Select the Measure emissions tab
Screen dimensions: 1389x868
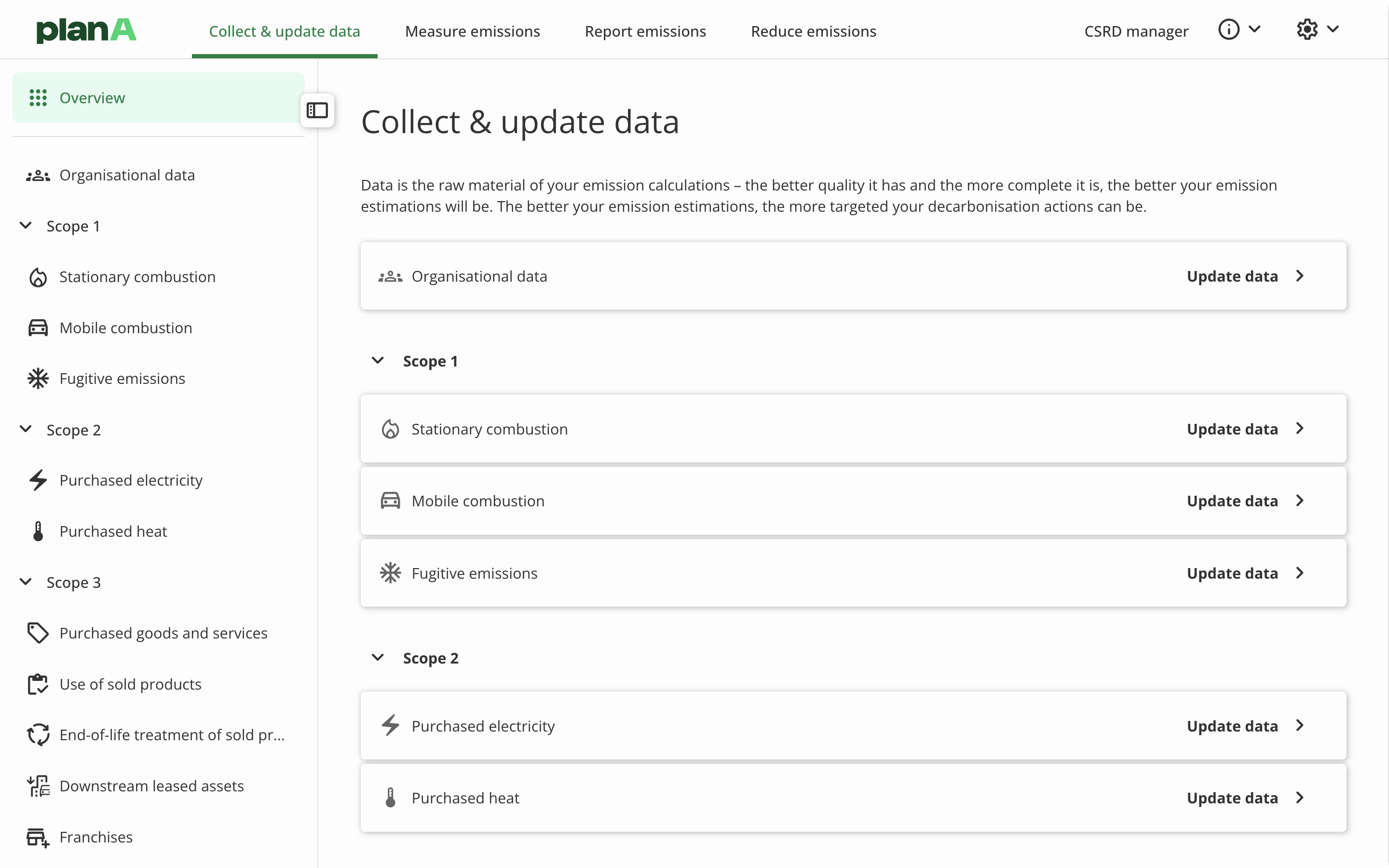(472, 31)
